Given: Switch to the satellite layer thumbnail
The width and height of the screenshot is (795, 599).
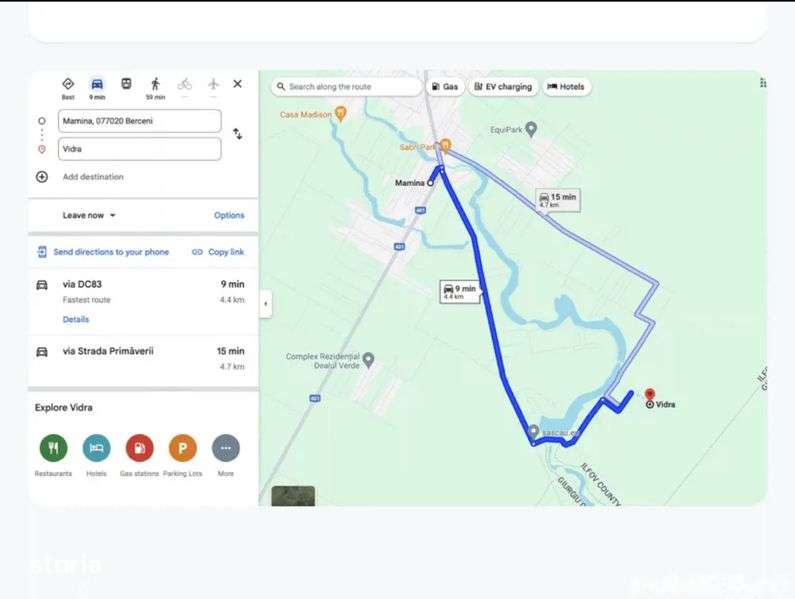Looking at the screenshot, I should coord(293,496).
